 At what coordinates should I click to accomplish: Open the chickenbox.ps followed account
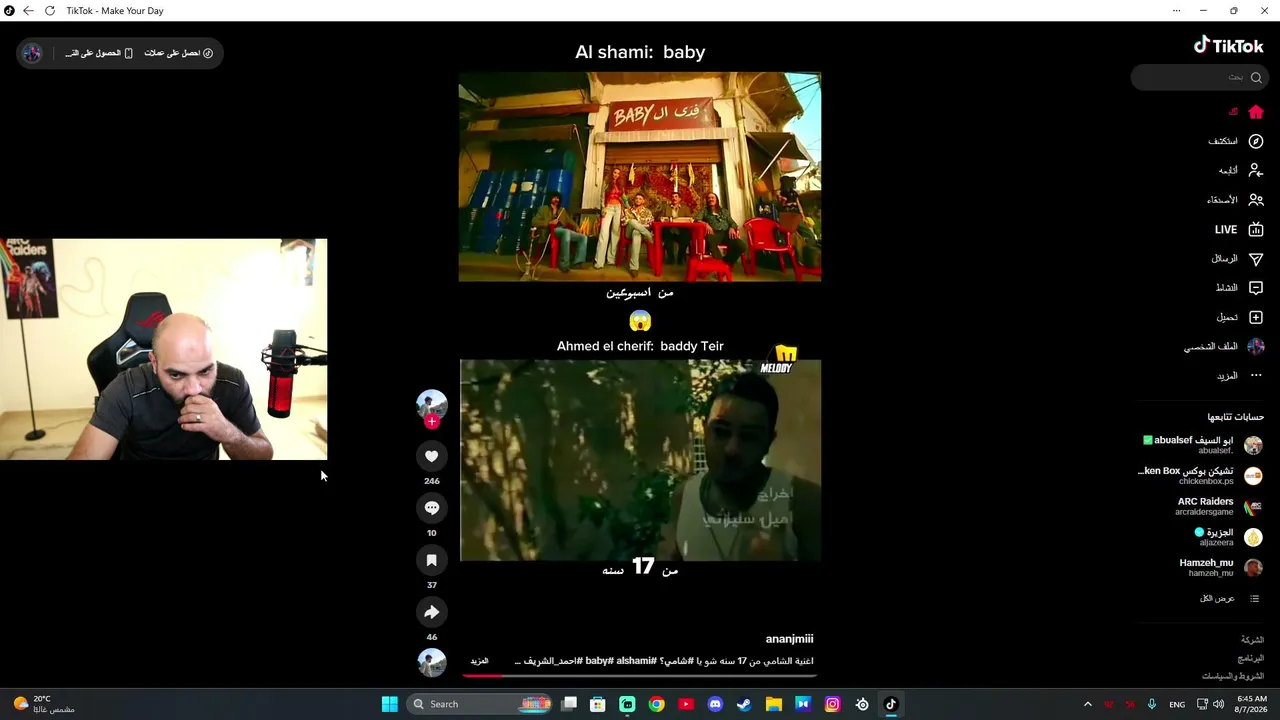[x=1201, y=476]
